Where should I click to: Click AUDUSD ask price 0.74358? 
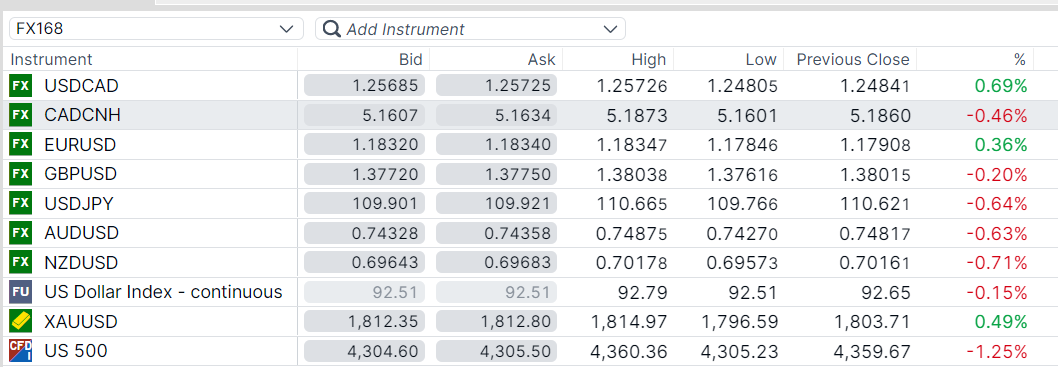(497, 233)
